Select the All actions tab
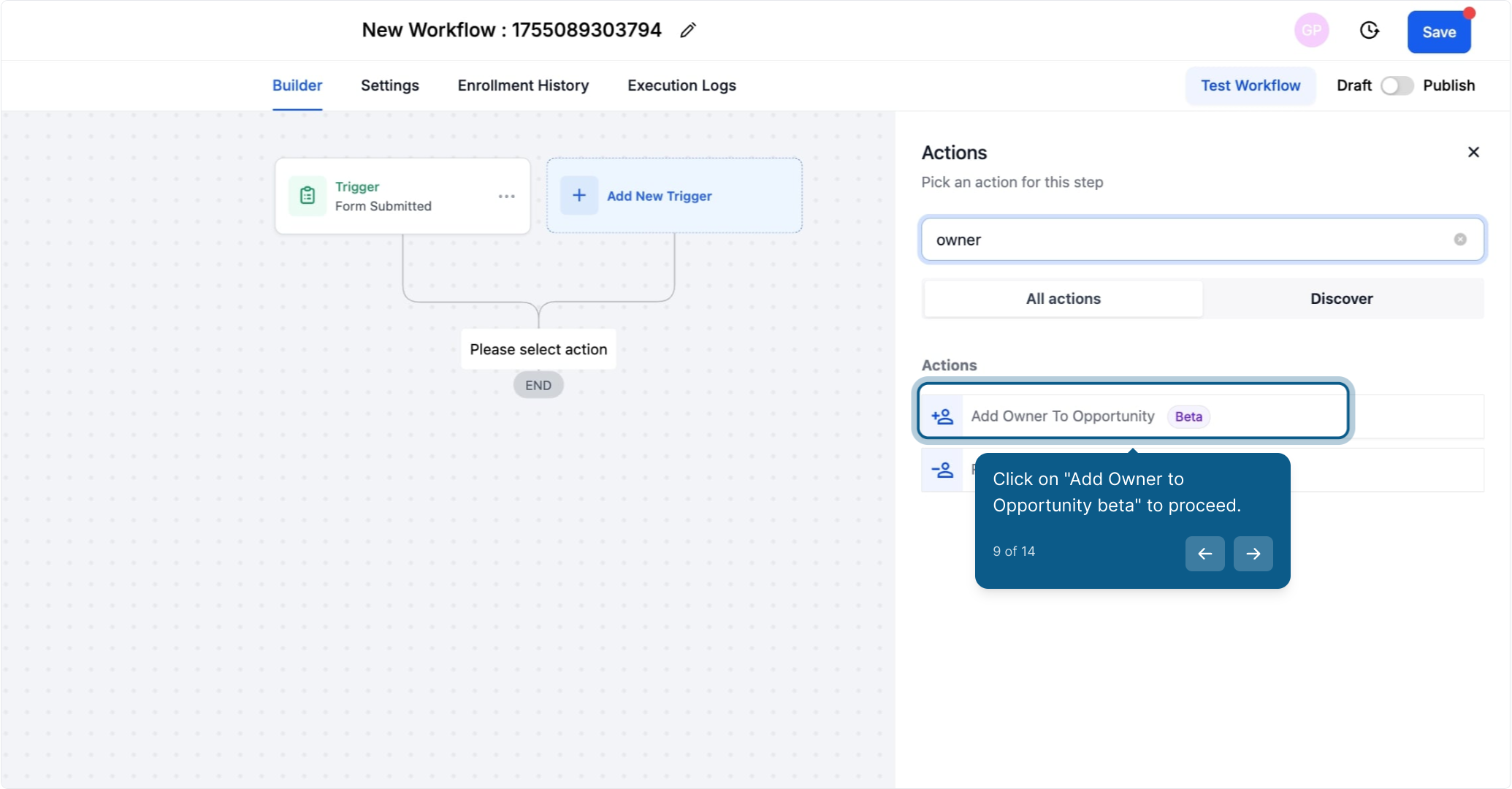Screen dimensions: 1512x789 (1063, 299)
